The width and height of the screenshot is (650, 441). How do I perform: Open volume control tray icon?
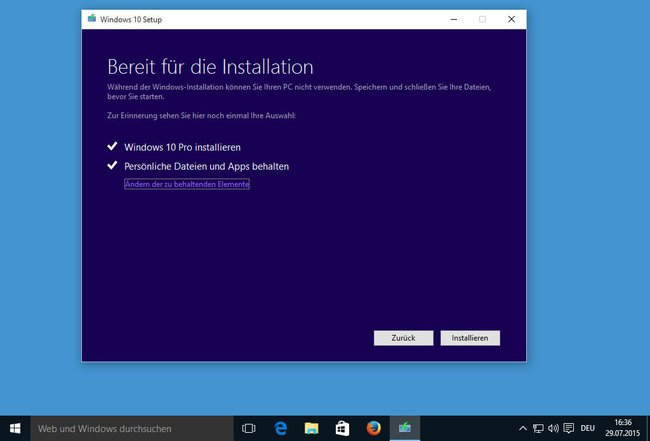(553, 429)
